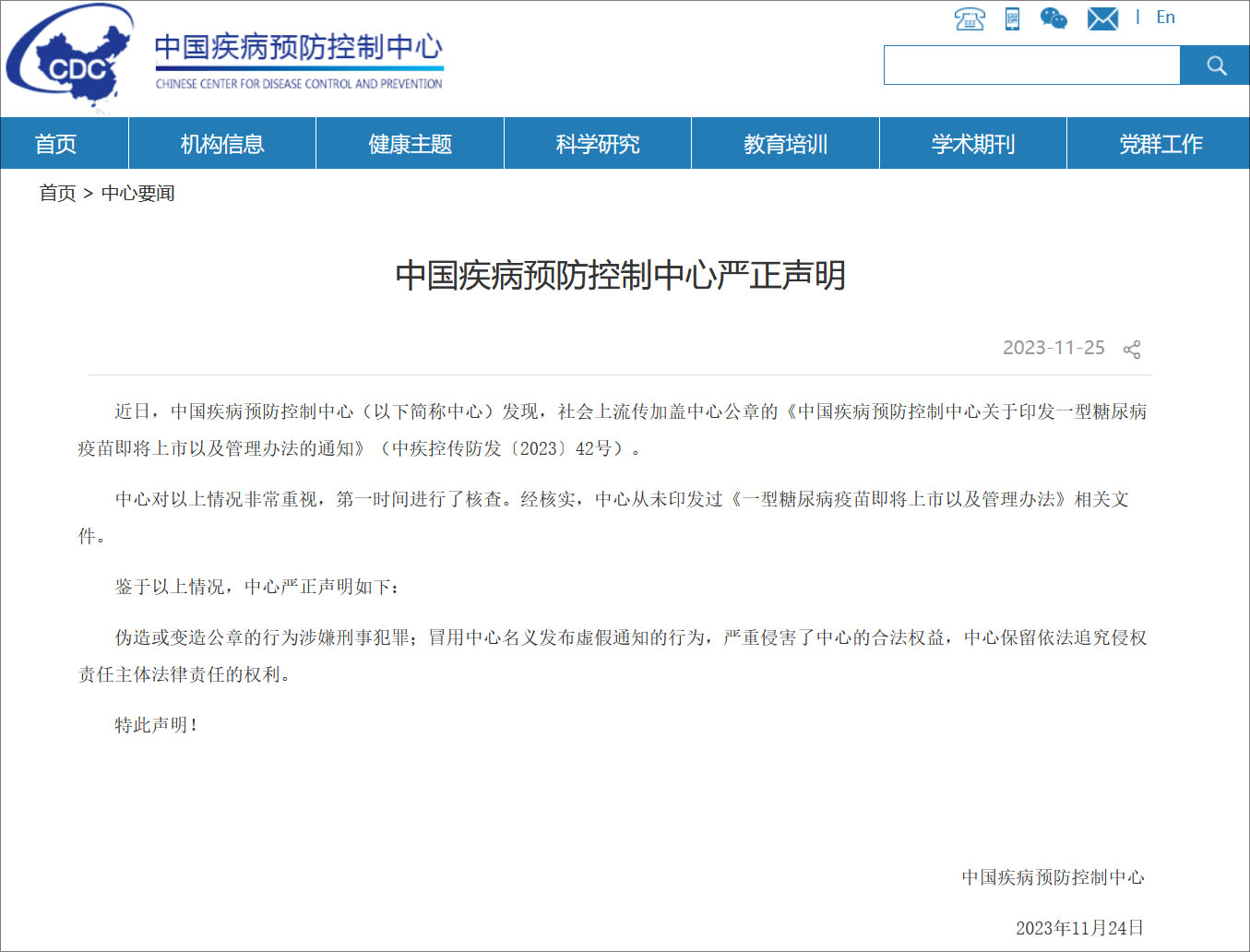The image size is (1250, 952).
Task: Open the 教育培训 menu
Action: click(785, 144)
